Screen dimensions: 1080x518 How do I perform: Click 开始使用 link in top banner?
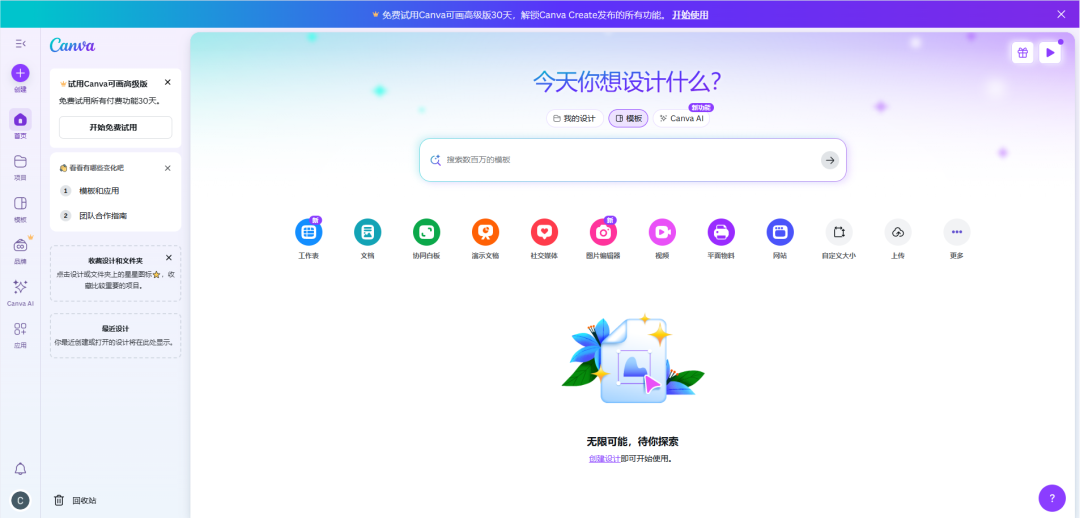pyautogui.click(x=690, y=14)
